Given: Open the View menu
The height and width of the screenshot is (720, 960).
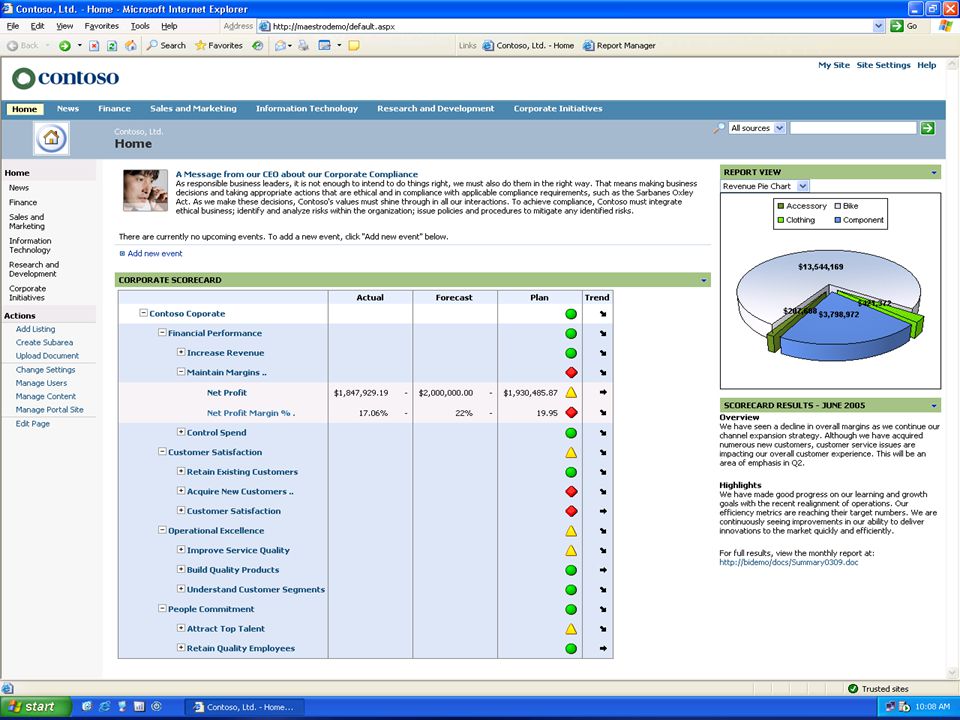Looking at the screenshot, I should 64,26.
